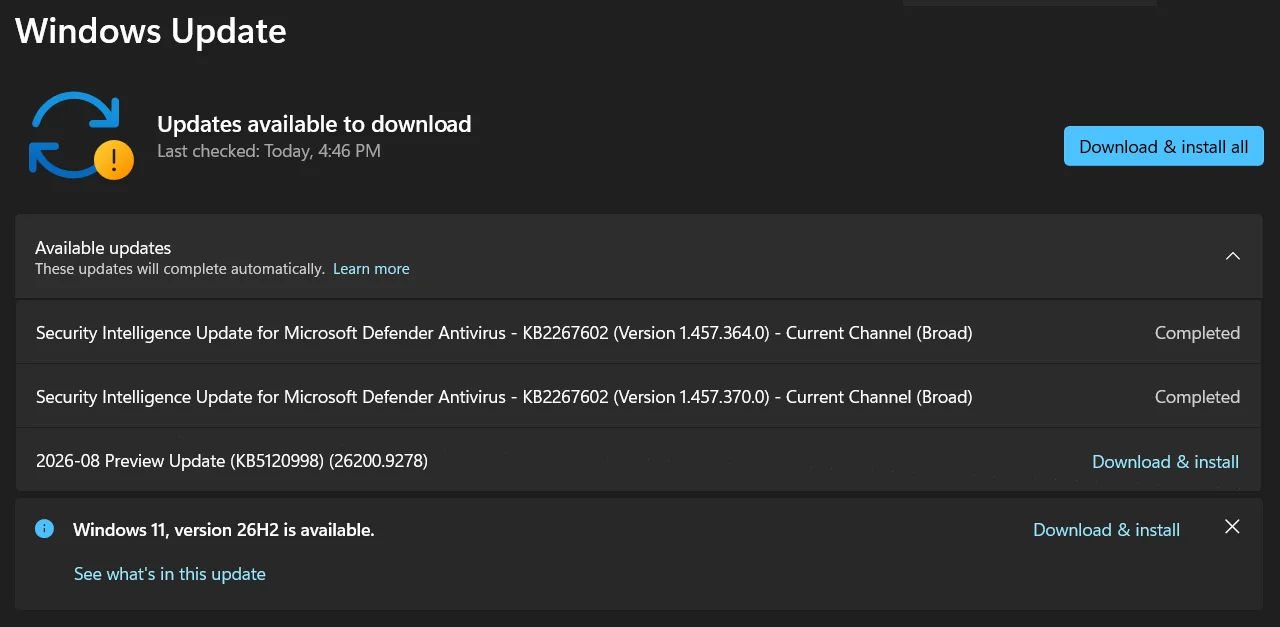Dismiss the Windows 11 26H2 notification
This screenshot has width=1280, height=627.
1232,527
